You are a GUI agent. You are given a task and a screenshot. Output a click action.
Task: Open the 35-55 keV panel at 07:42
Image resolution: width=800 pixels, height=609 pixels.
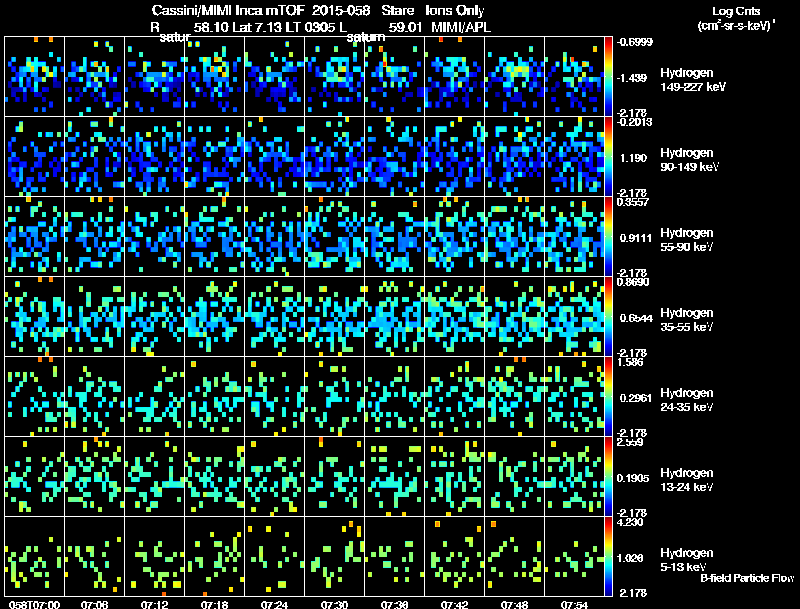(x=454, y=316)
